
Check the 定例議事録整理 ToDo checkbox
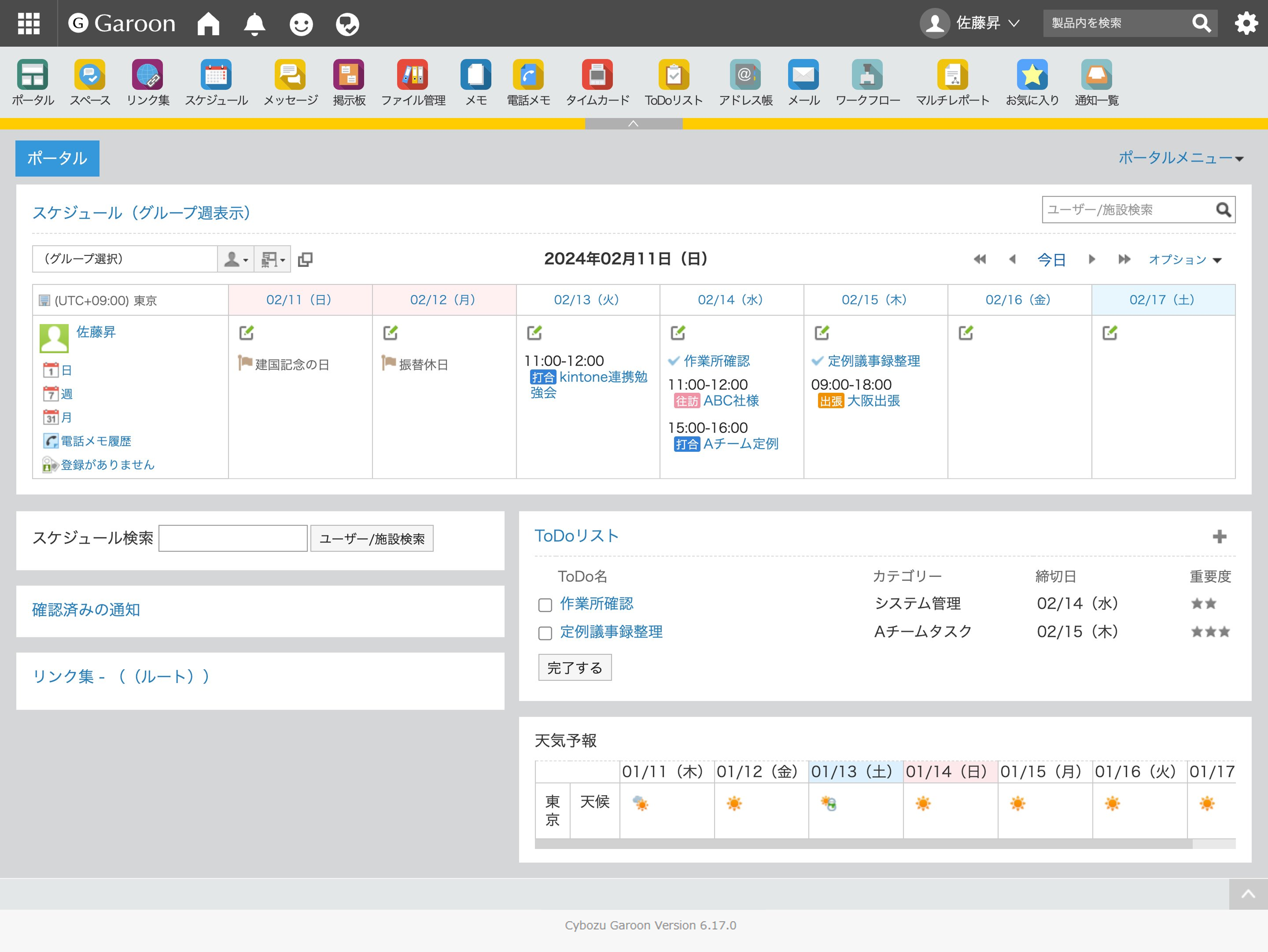(x=545, y=633)
